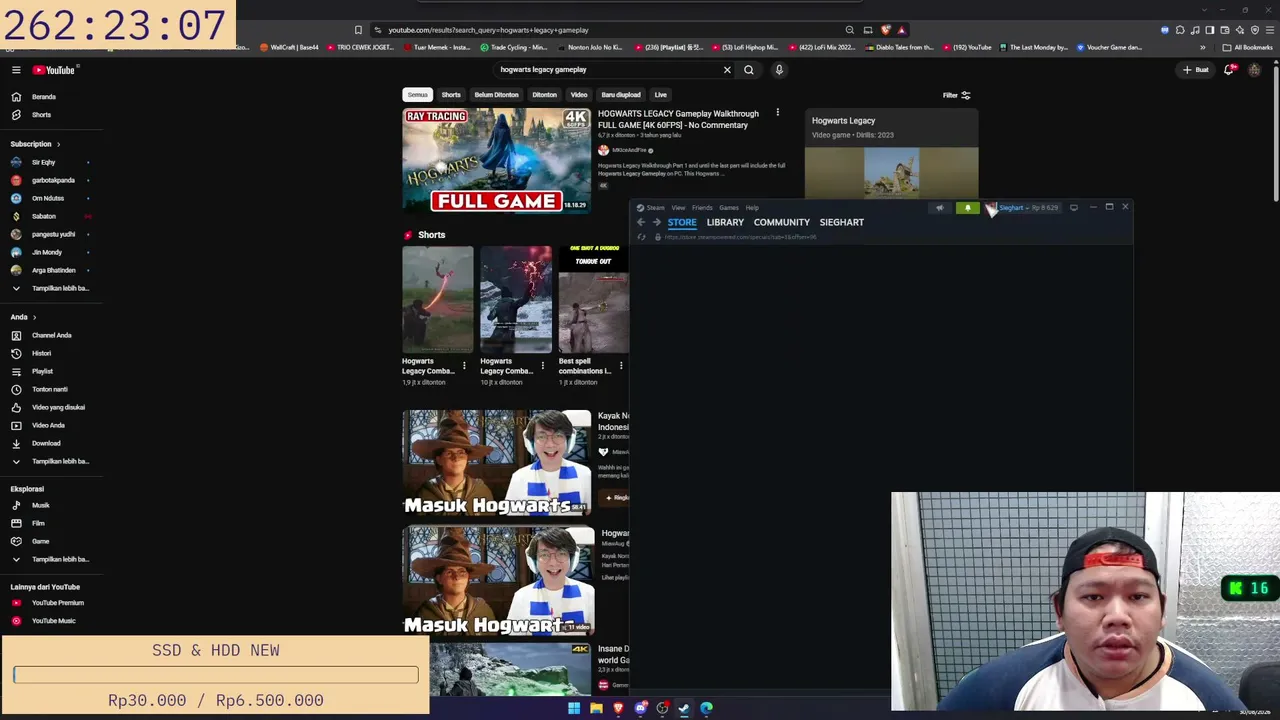Run the YouTube search with the magnifier button
This screenshot has width=1280, height=720.
(x=748, y=70)
